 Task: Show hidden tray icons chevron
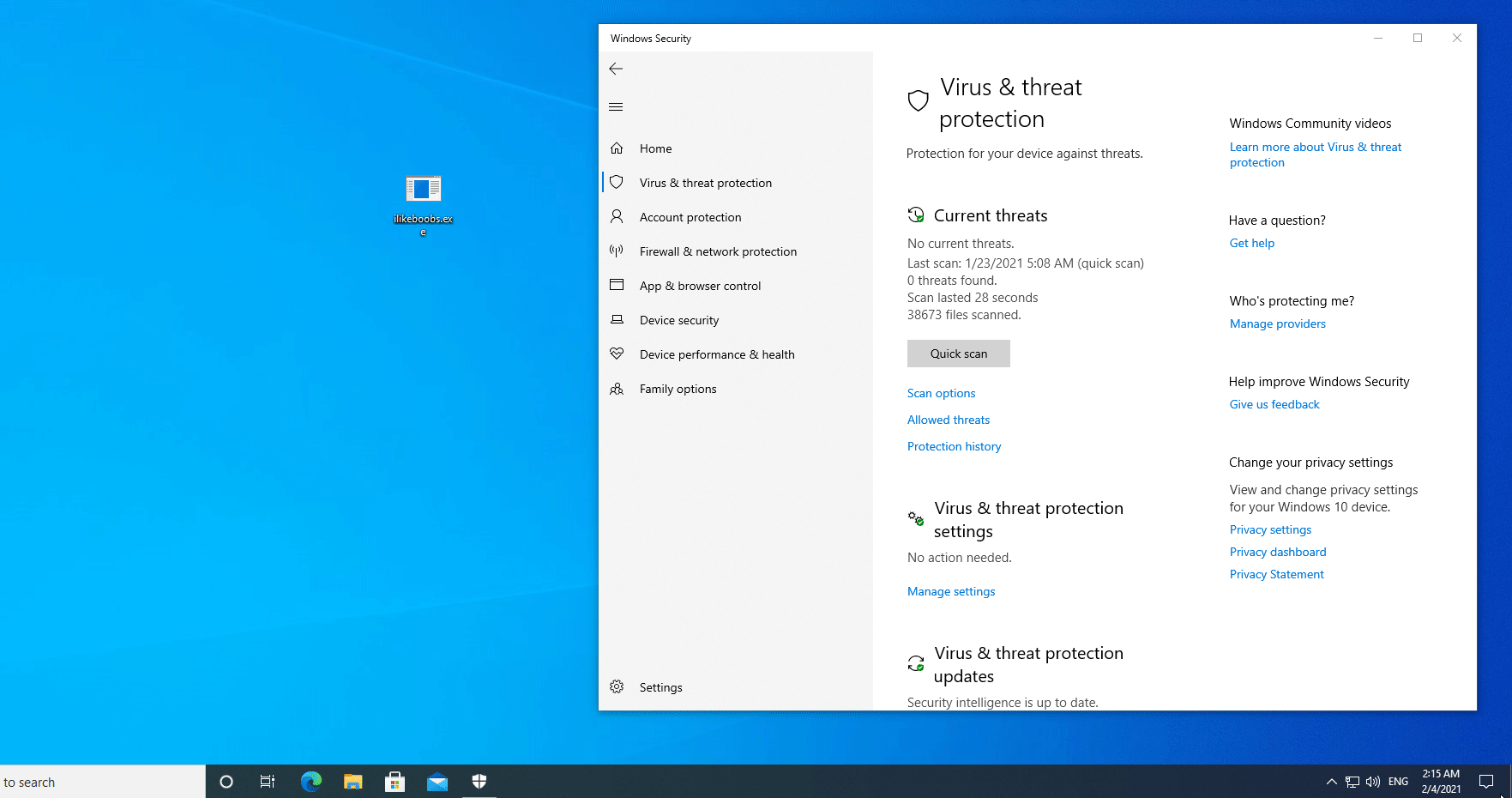pyautogui.click(x=1332, y=782)
